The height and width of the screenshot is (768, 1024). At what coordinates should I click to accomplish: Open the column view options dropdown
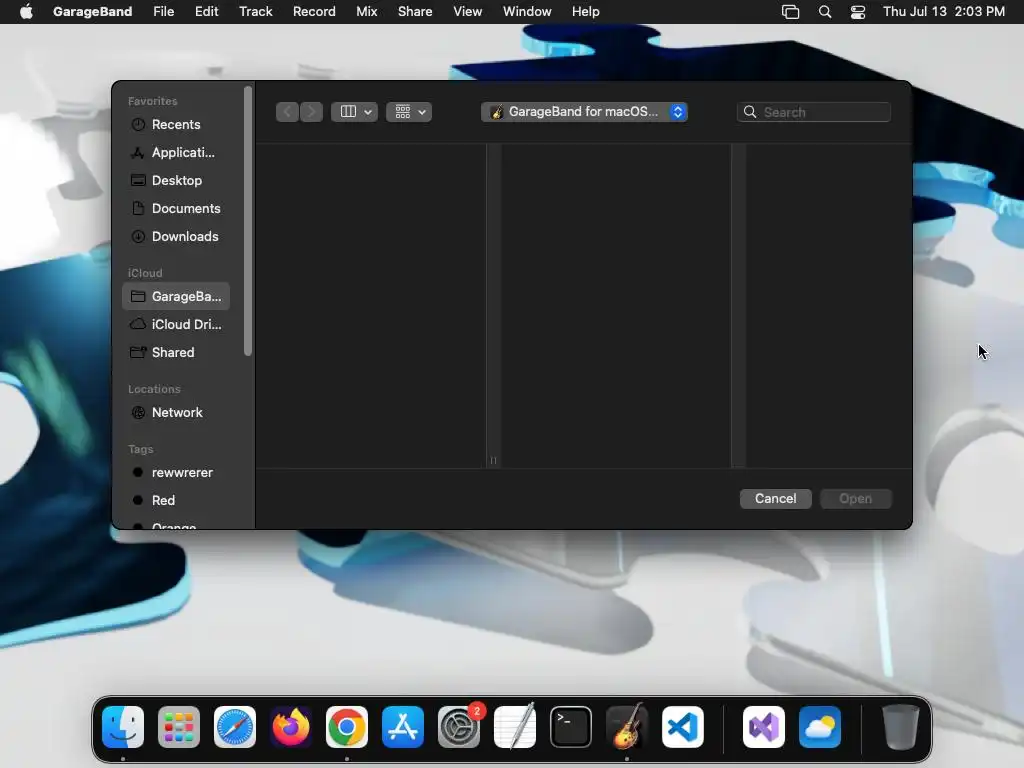[x=355, y=112]
